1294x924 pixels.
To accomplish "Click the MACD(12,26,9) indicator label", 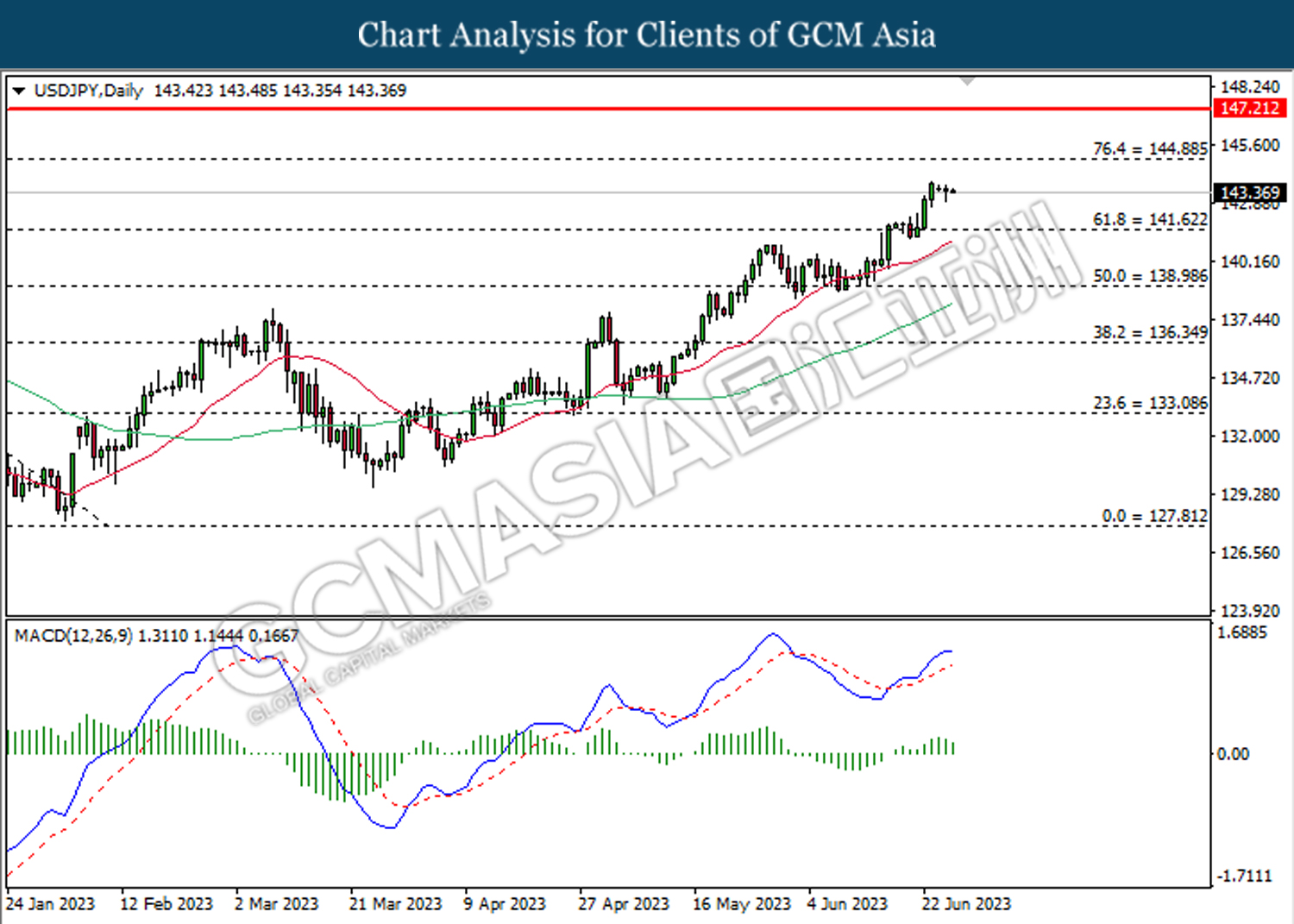I will [73, 636].
